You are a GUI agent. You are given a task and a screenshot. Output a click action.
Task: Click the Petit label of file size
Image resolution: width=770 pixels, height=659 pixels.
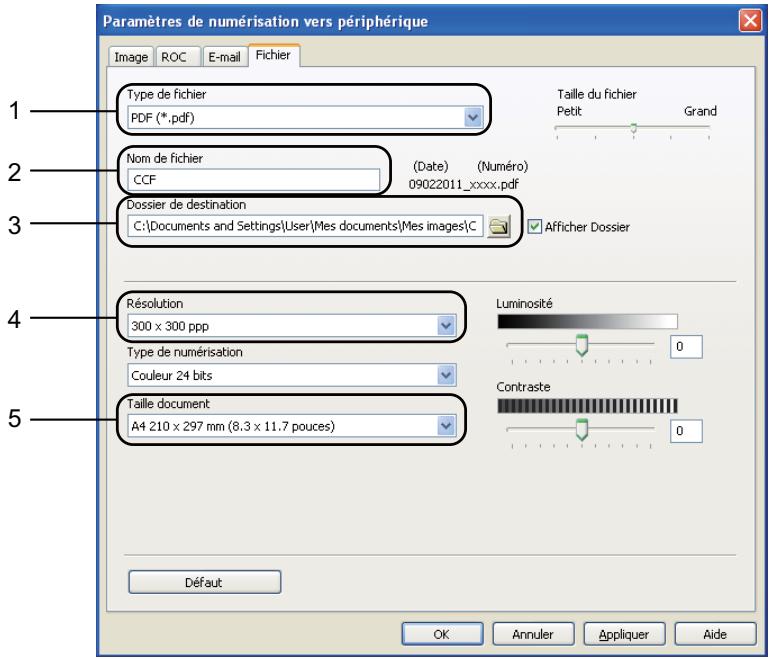[569, 111]
